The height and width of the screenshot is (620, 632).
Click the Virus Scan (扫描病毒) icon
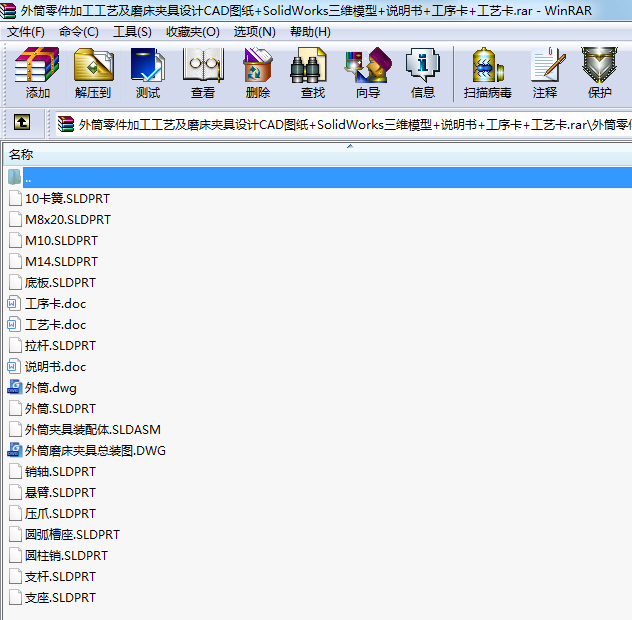[487, 65]
